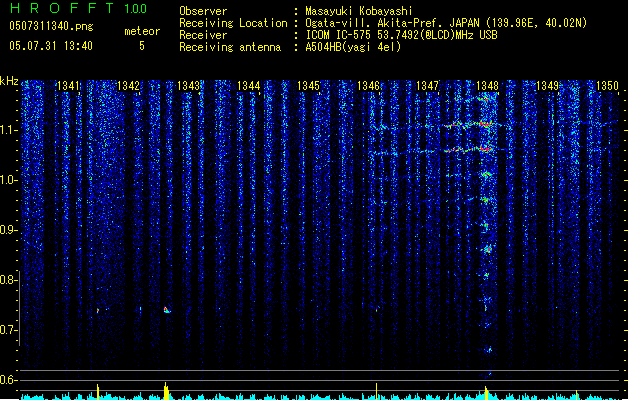The height and width of the screenshot is (400, 629).
Task: Click time marker 1350
Action: tap(607, 86)
